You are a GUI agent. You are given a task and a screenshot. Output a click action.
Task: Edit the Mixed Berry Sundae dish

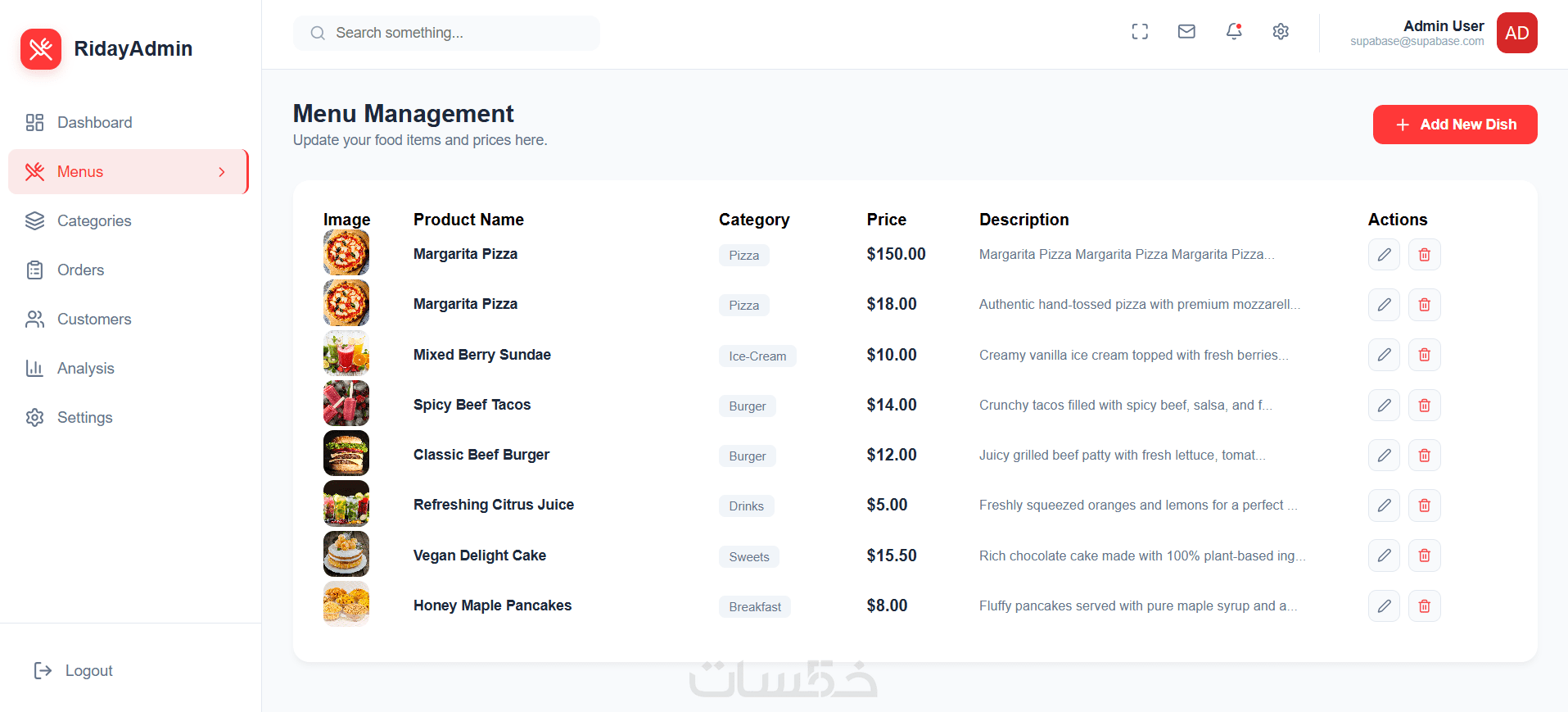[1384, 355]
